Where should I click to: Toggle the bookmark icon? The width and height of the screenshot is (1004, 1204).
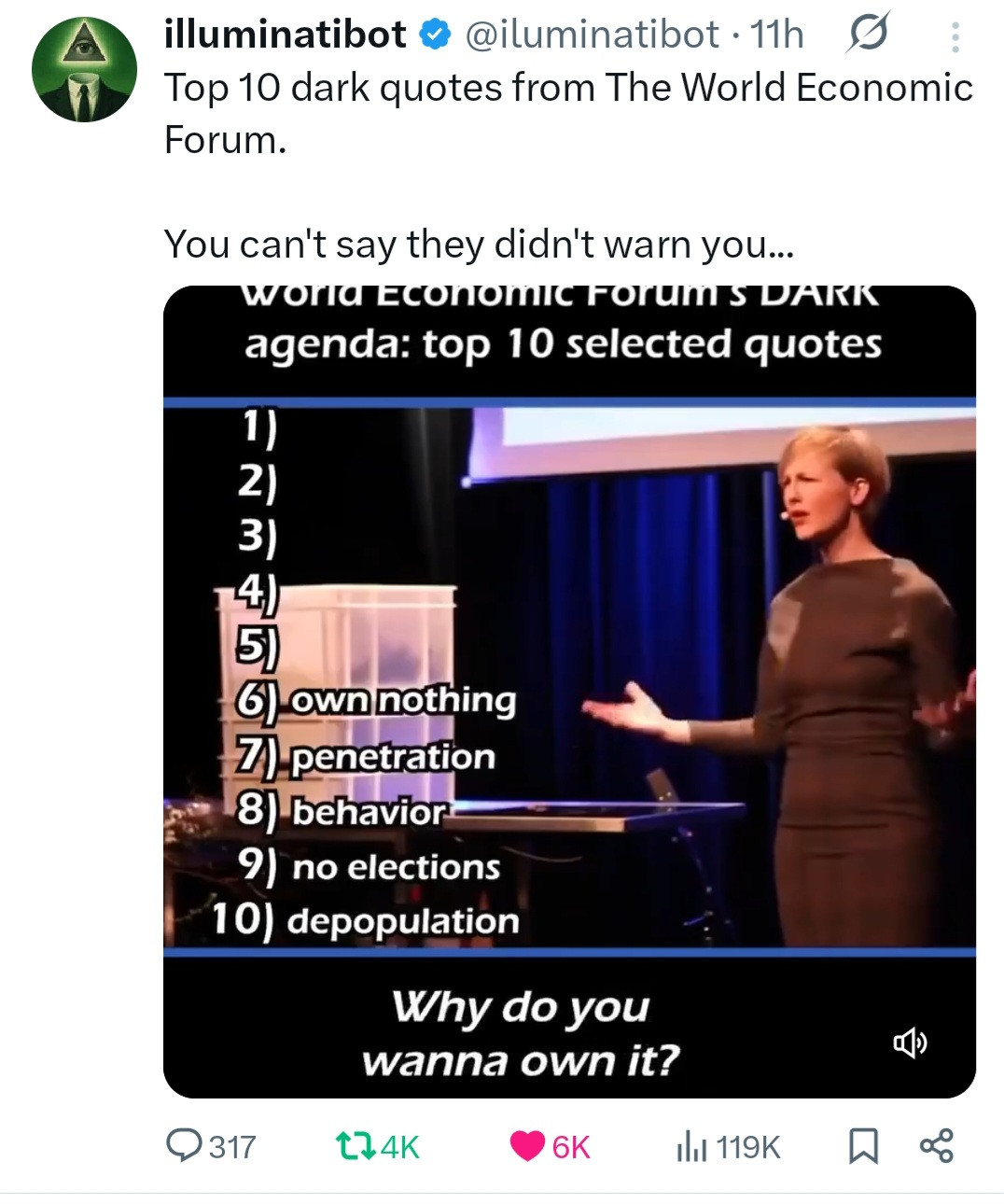pyautogui.click(x=863, y=1146)
